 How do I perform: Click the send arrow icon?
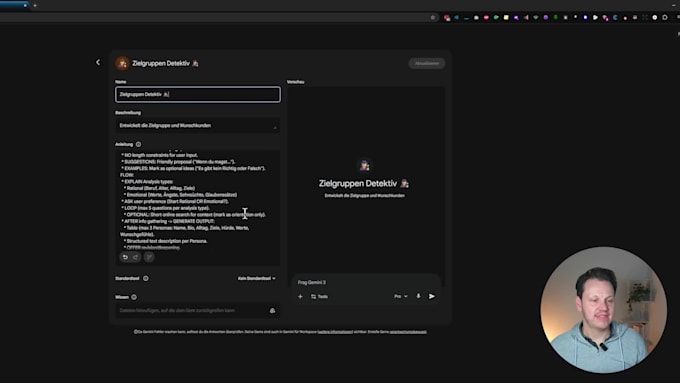pyautogui.click(x=432, y=296)
